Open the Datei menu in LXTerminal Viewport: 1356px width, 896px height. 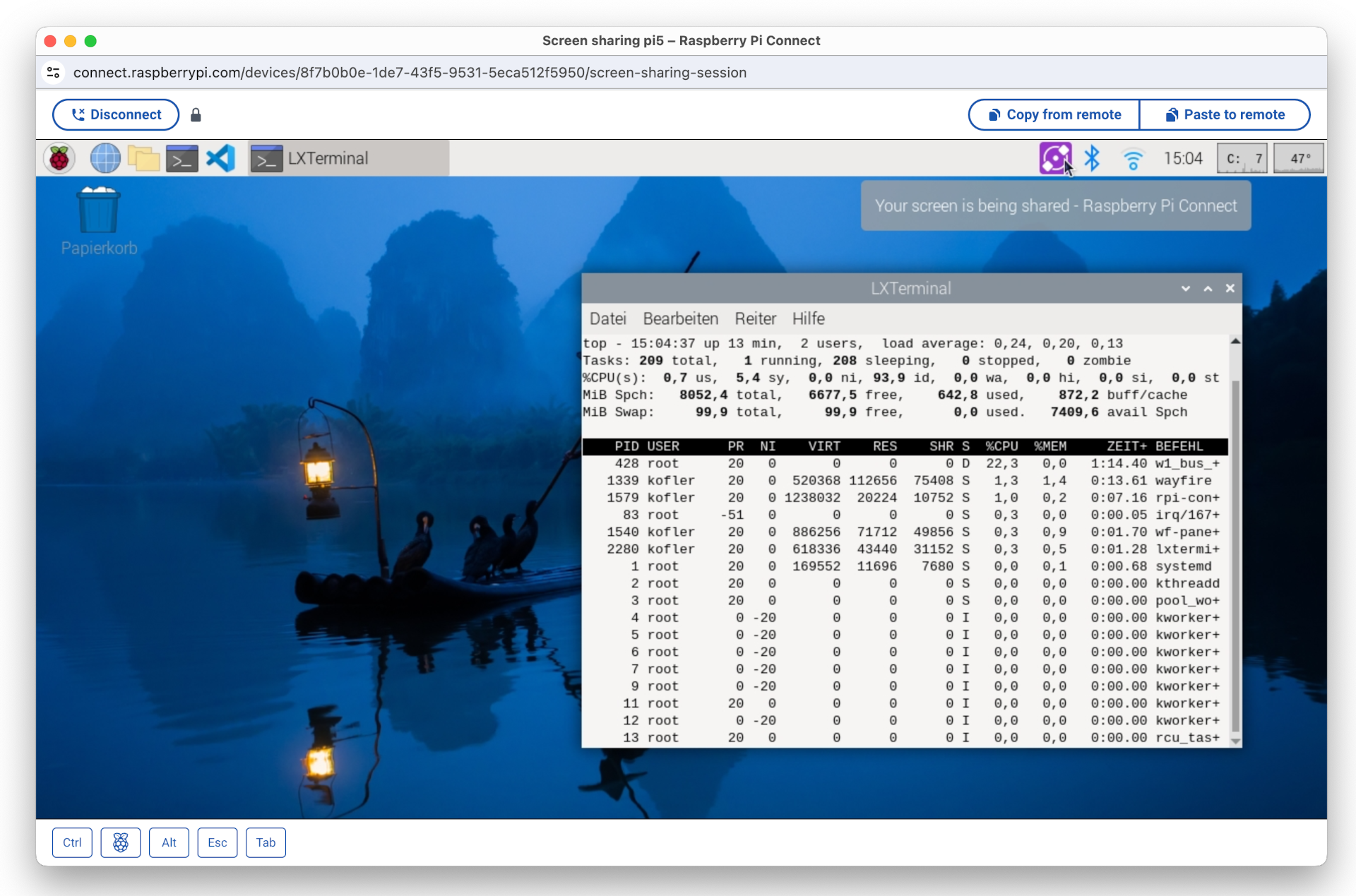pos(608,318)
